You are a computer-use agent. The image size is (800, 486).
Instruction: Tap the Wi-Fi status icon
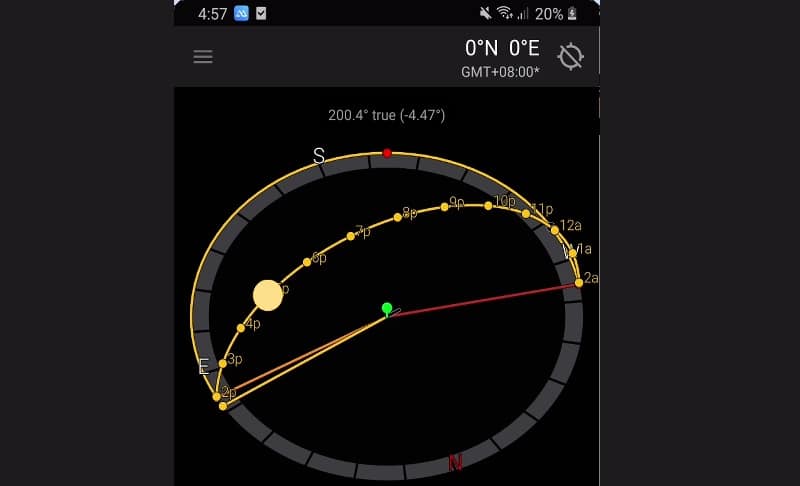505,13
